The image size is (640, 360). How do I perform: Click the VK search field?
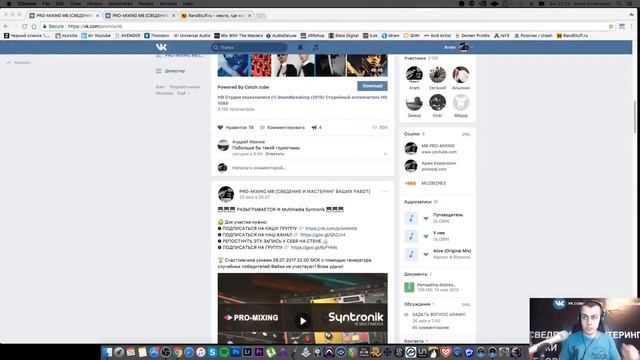(x=249, y=47)
